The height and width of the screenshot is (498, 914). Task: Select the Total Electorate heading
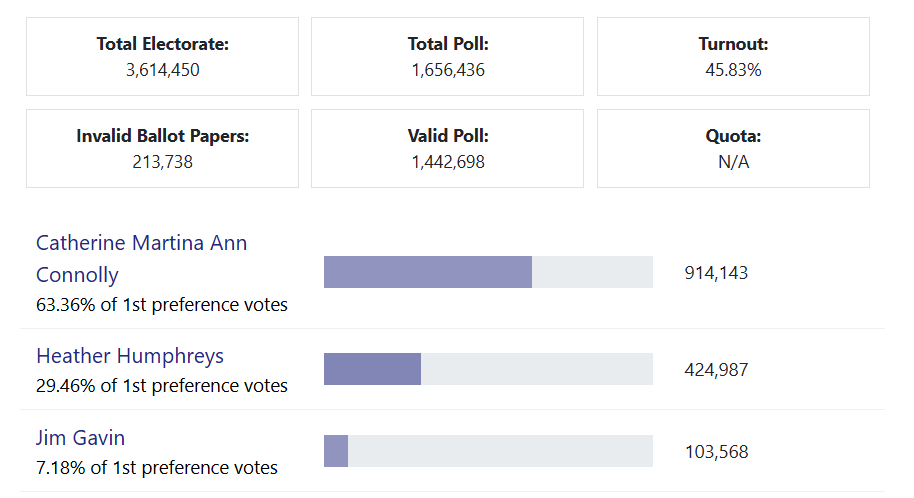click(x=162, y=44)
